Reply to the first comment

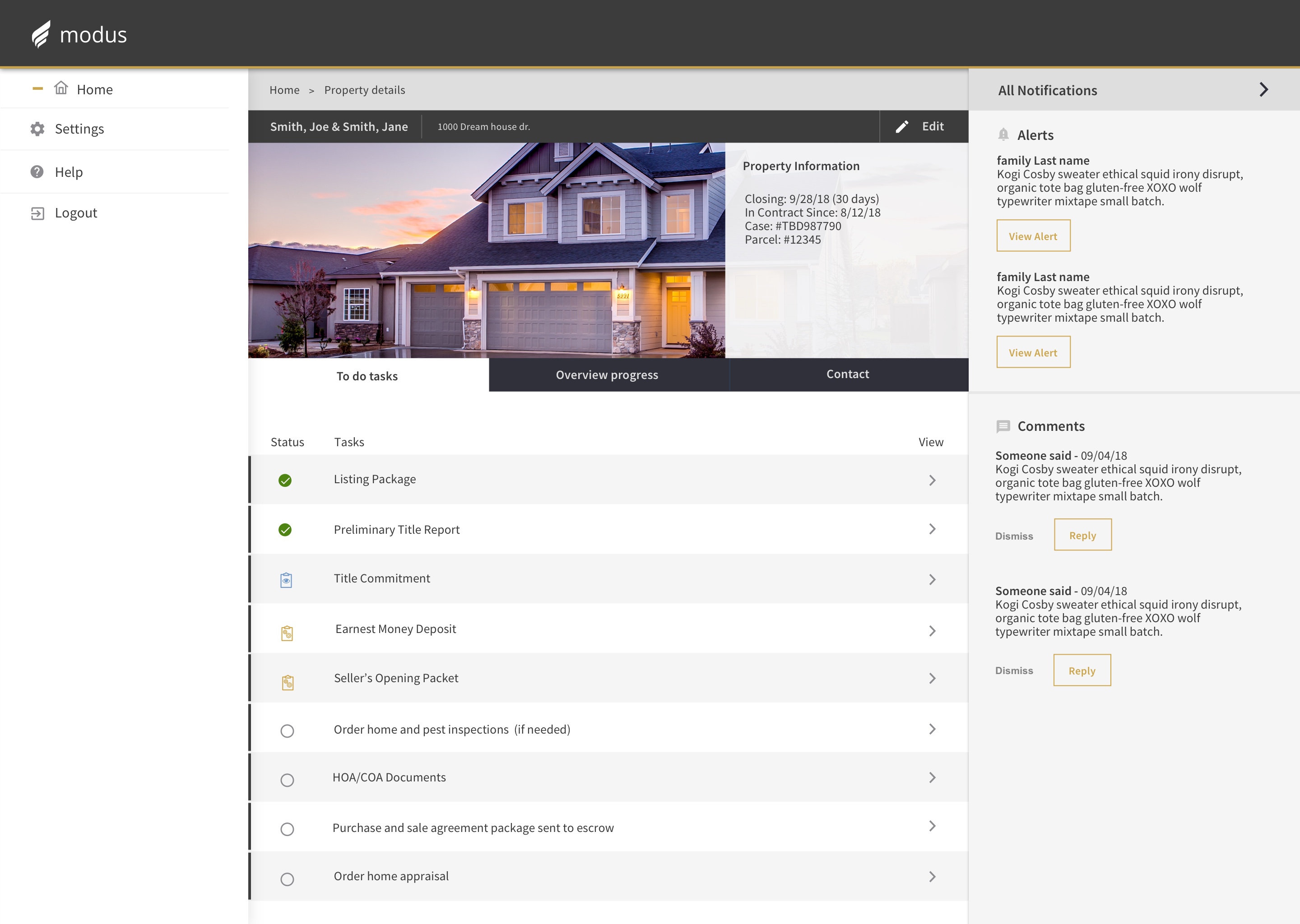click(1082, 535)
